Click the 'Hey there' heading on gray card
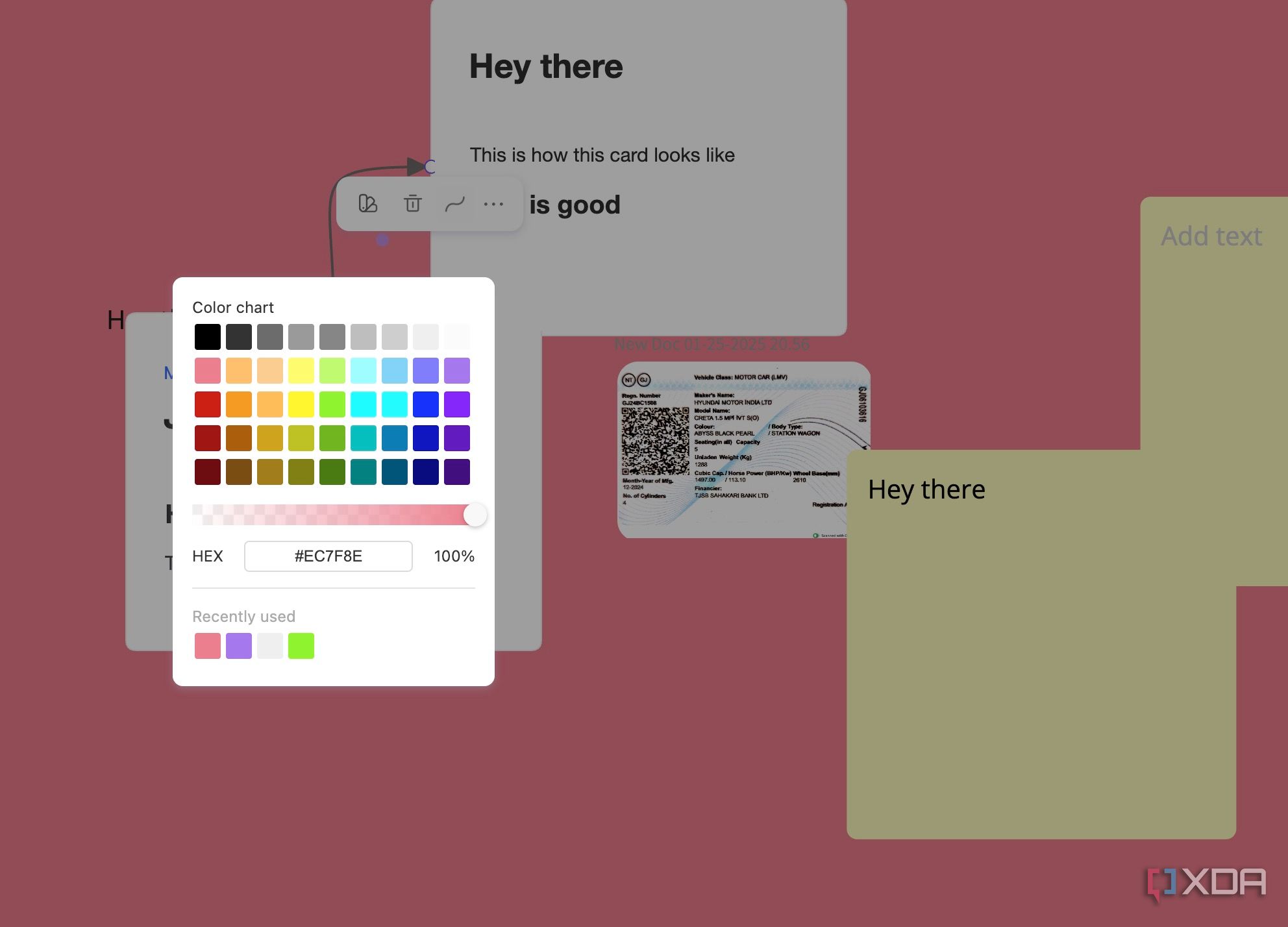Image resolution: width=1288 pixels, height=927 pixels. 546,67
